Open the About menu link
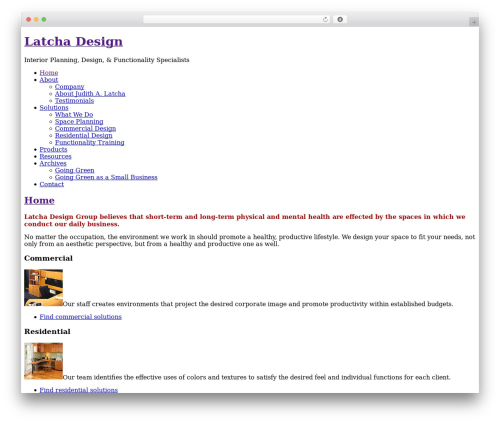Viewport: 500px width, 423px height. (49, 80)
